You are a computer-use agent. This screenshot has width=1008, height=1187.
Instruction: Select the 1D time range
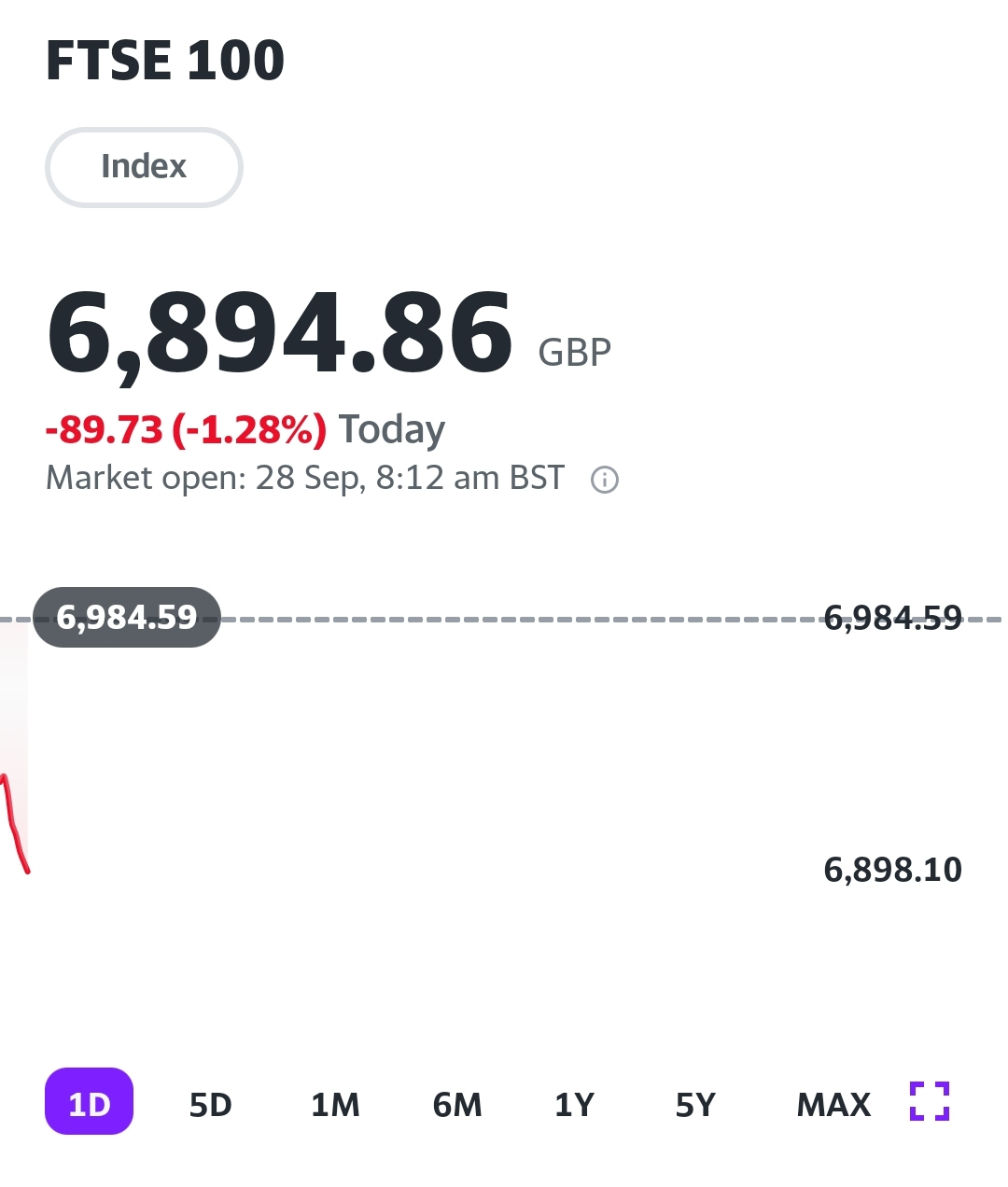90,1102
